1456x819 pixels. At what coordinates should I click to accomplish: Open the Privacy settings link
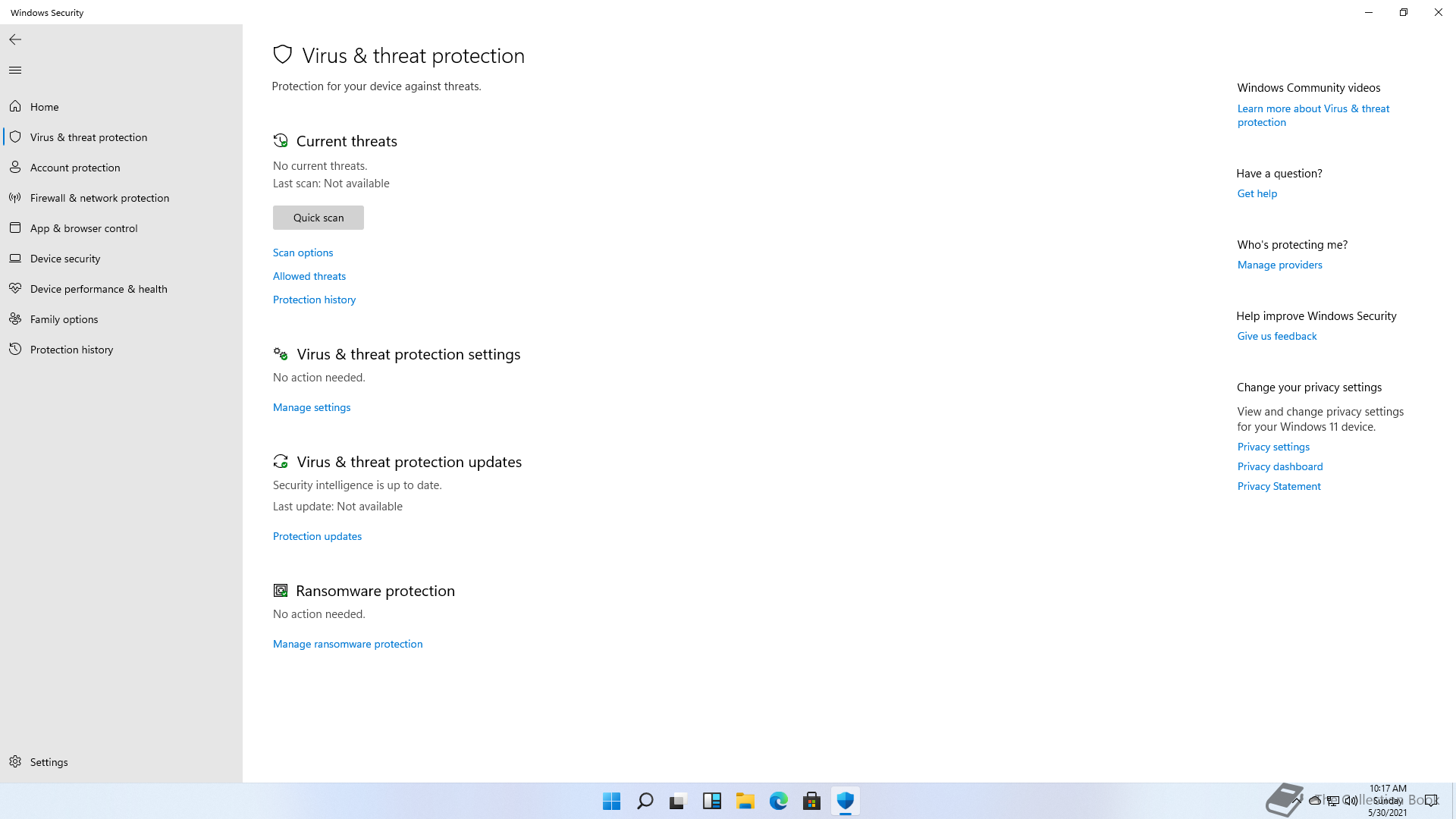1274,447
